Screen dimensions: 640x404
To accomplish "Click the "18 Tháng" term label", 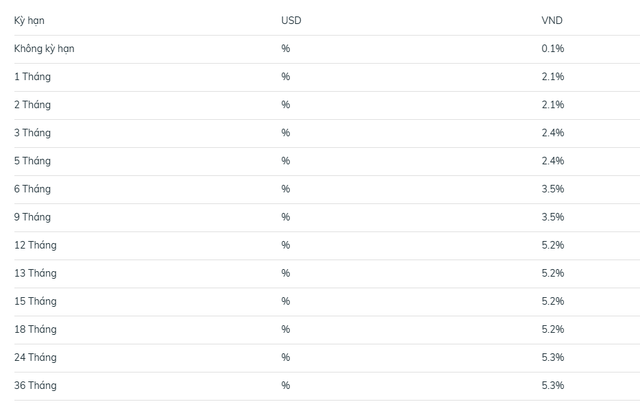I will pyautogui.click(x=36, y=328).
